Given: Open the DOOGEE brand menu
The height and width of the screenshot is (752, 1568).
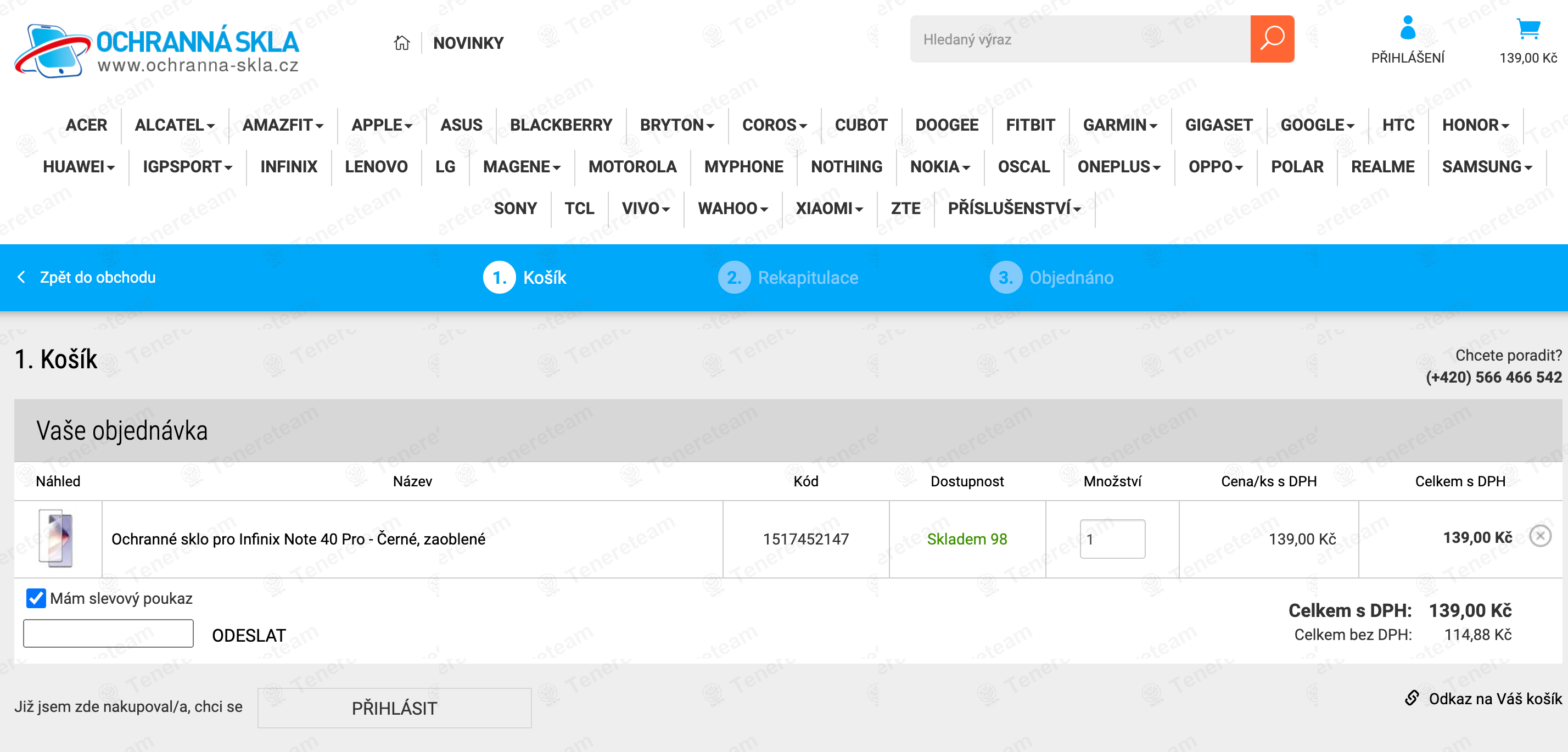Looking at the screenshot, I should 947,125.
